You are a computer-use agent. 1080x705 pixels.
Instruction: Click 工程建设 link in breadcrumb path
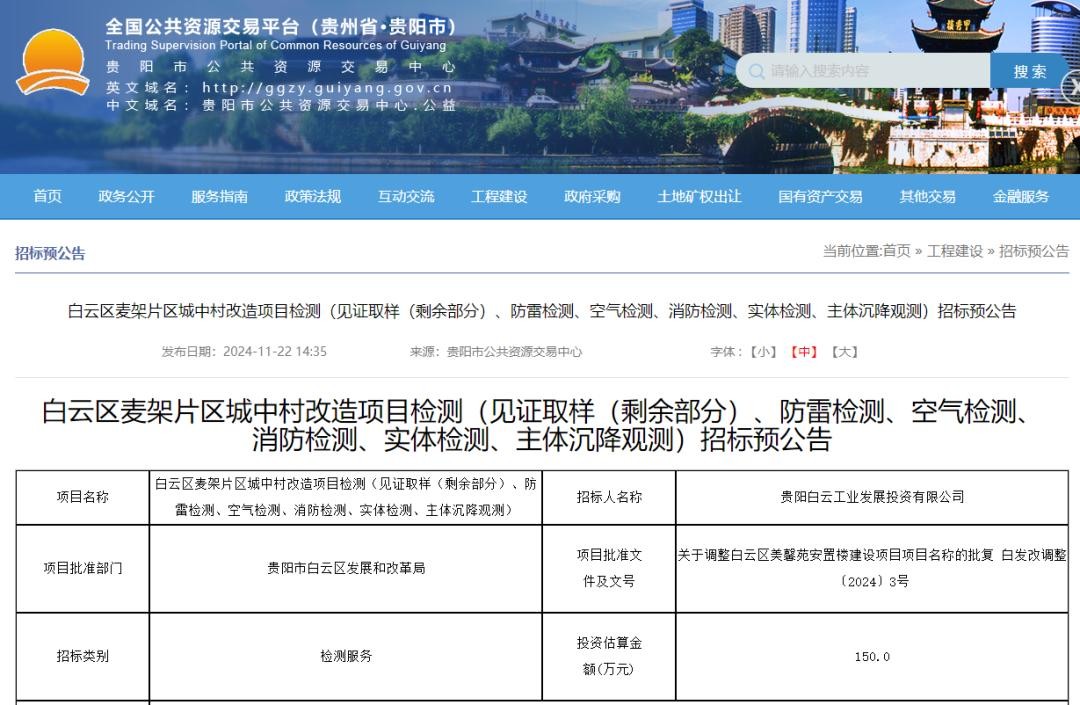[x=954, y=252]
